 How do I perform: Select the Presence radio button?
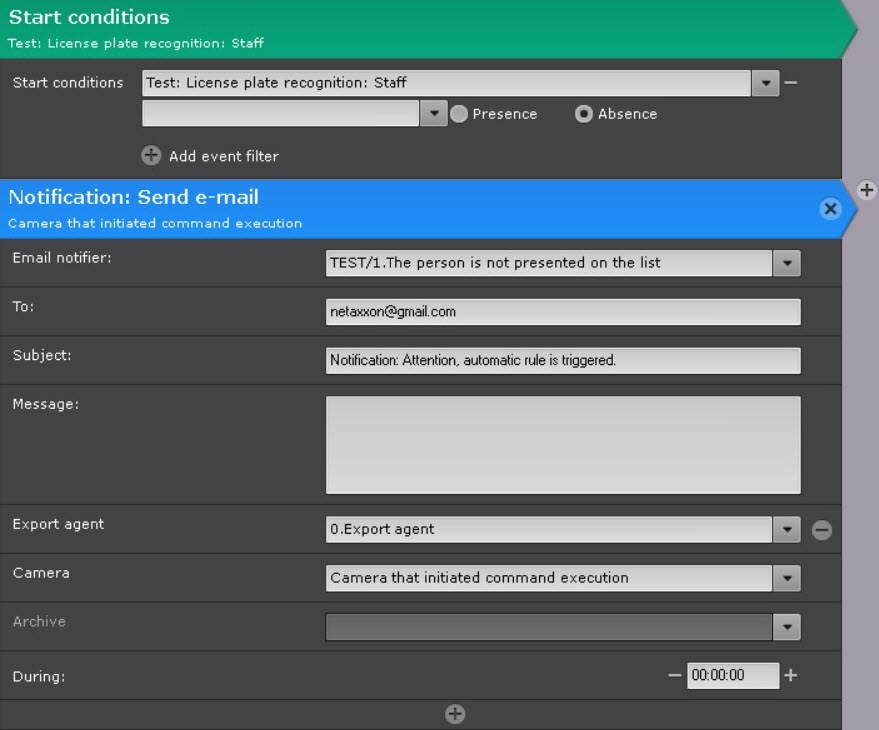click(459, 114)
